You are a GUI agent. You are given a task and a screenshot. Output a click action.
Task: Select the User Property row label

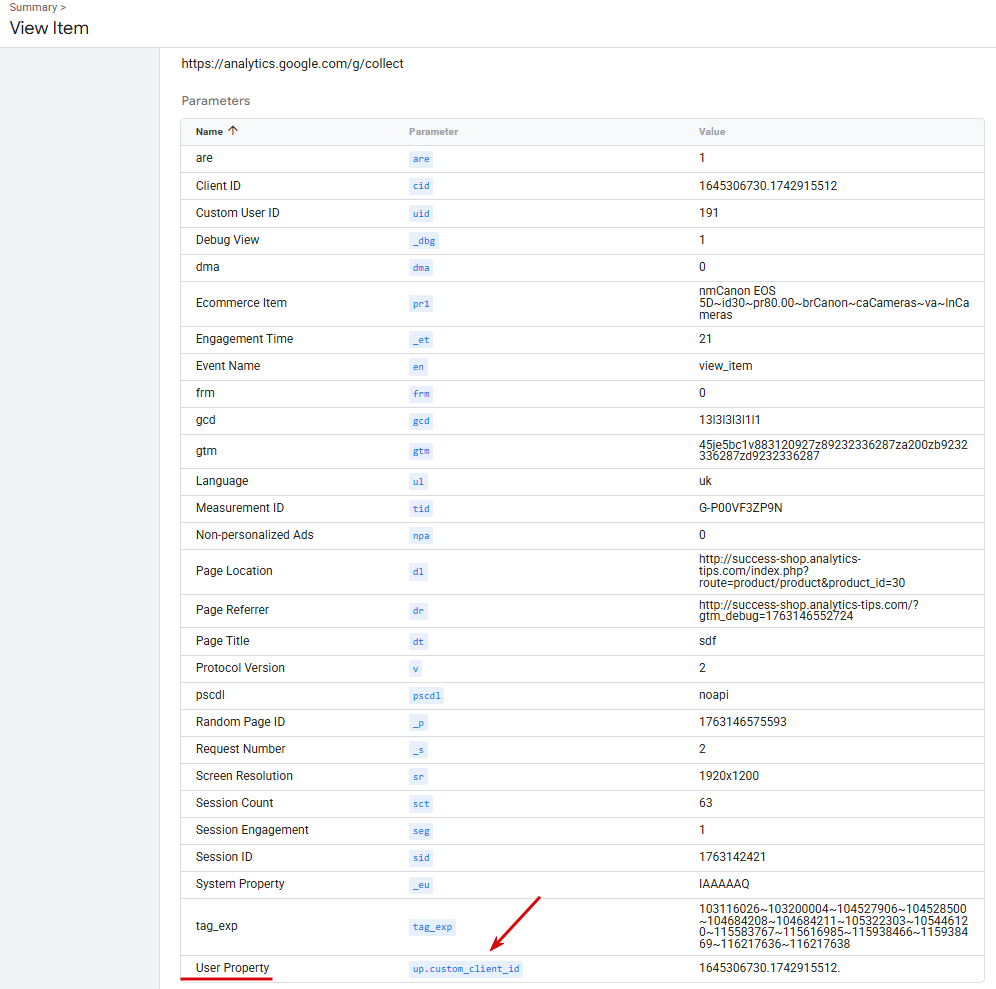point(232,968)
